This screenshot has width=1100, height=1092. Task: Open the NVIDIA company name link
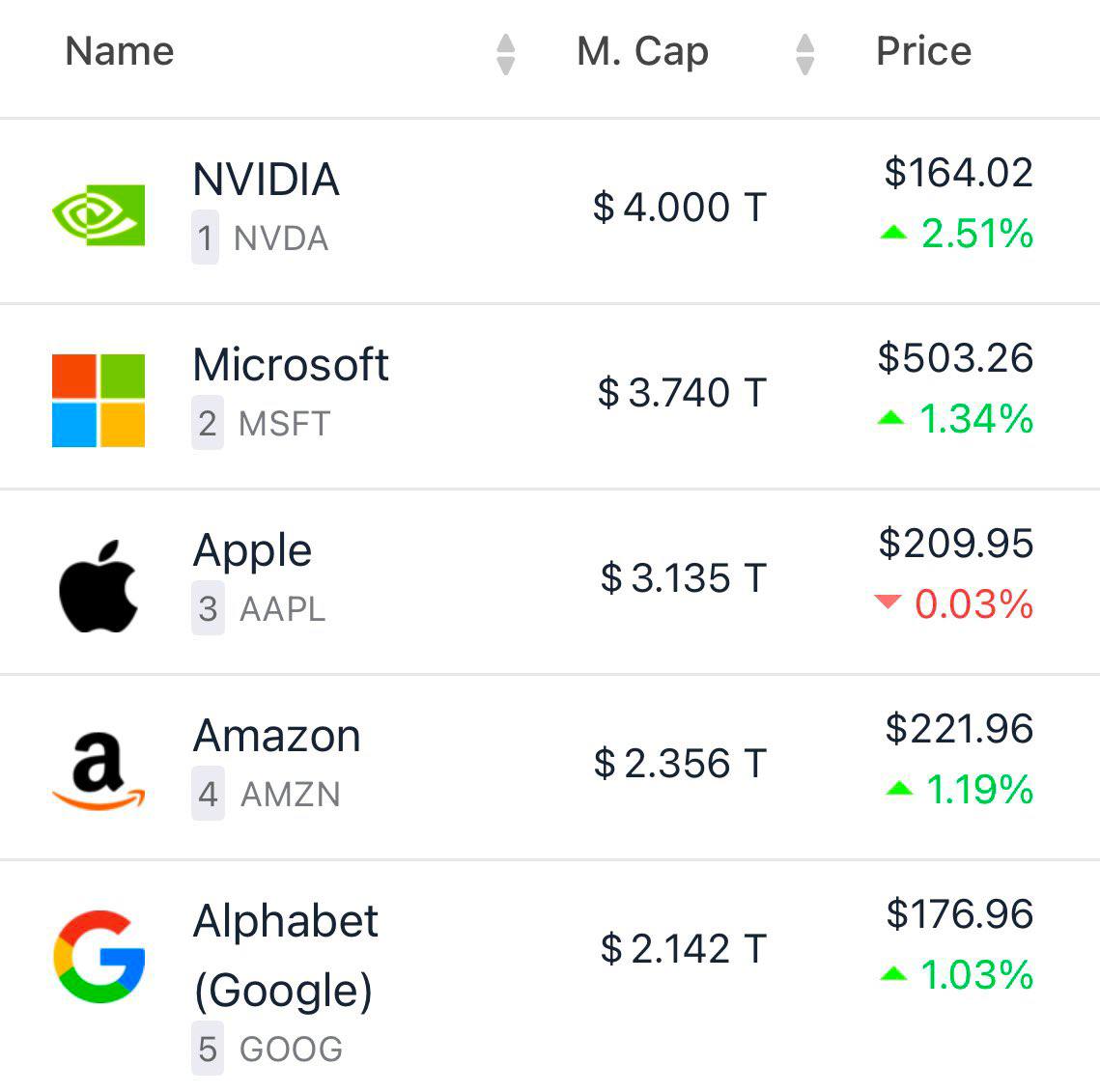266,180
